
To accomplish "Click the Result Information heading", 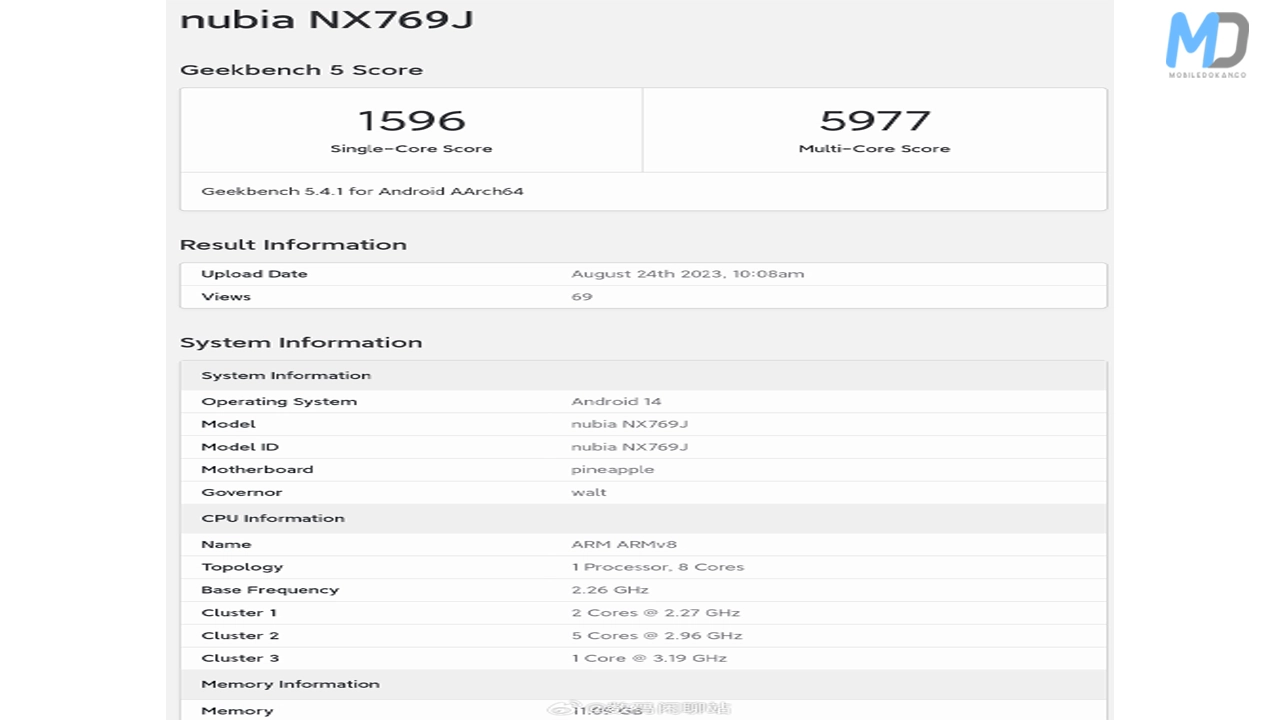I will coord(293,245).
